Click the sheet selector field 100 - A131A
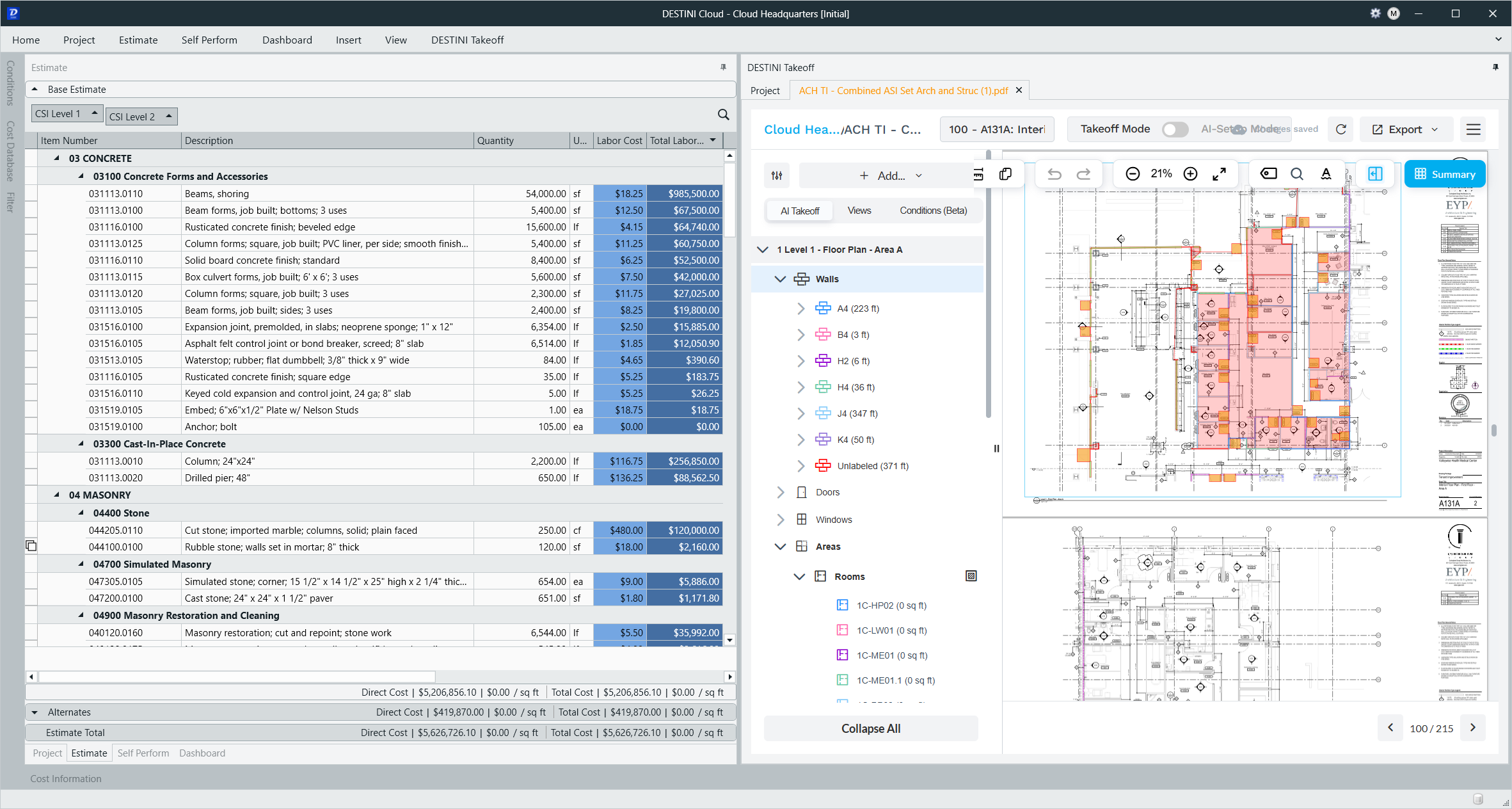This screenshot has width=1512, height=809. pos(997,129)
